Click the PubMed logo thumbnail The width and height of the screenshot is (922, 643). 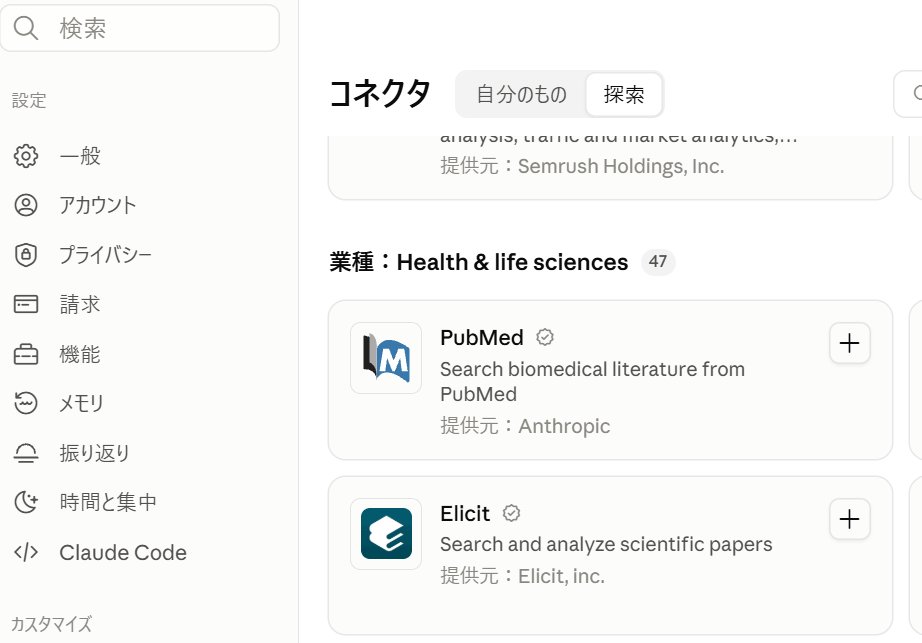[386, 358]
